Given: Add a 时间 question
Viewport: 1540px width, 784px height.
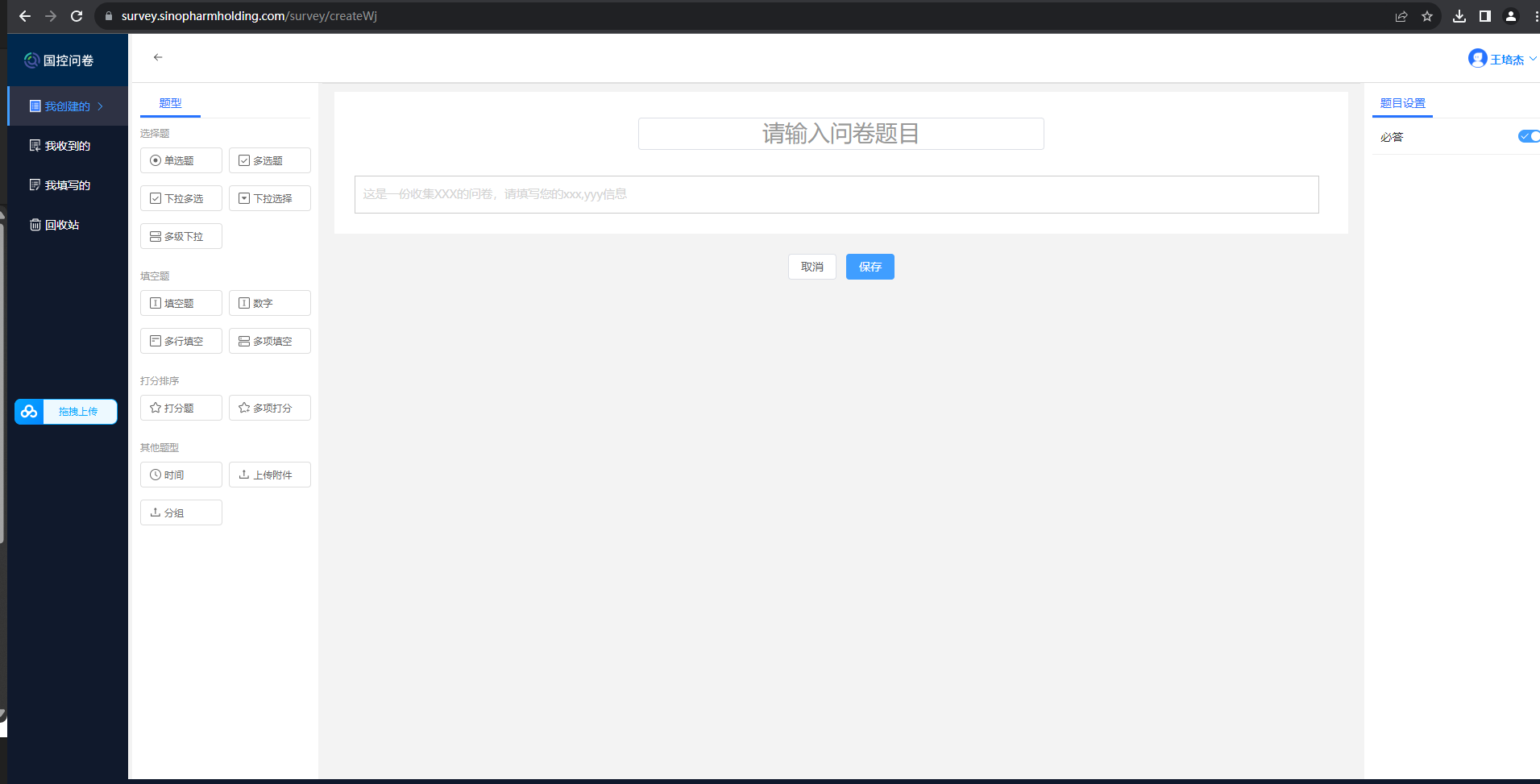Looking at the screenshot, I should point(181,475).
